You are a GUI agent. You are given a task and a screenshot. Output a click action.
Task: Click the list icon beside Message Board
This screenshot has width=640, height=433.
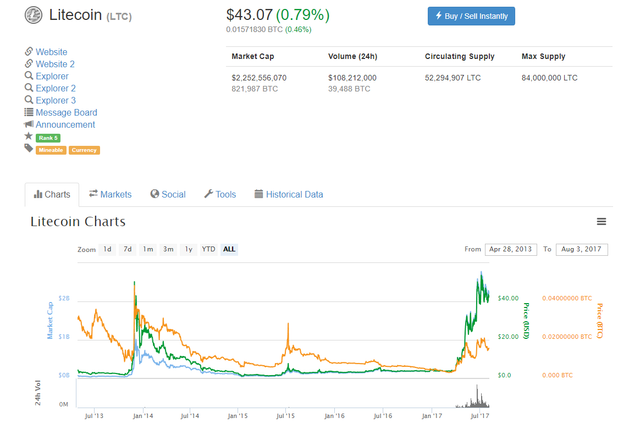click(29, 112)
